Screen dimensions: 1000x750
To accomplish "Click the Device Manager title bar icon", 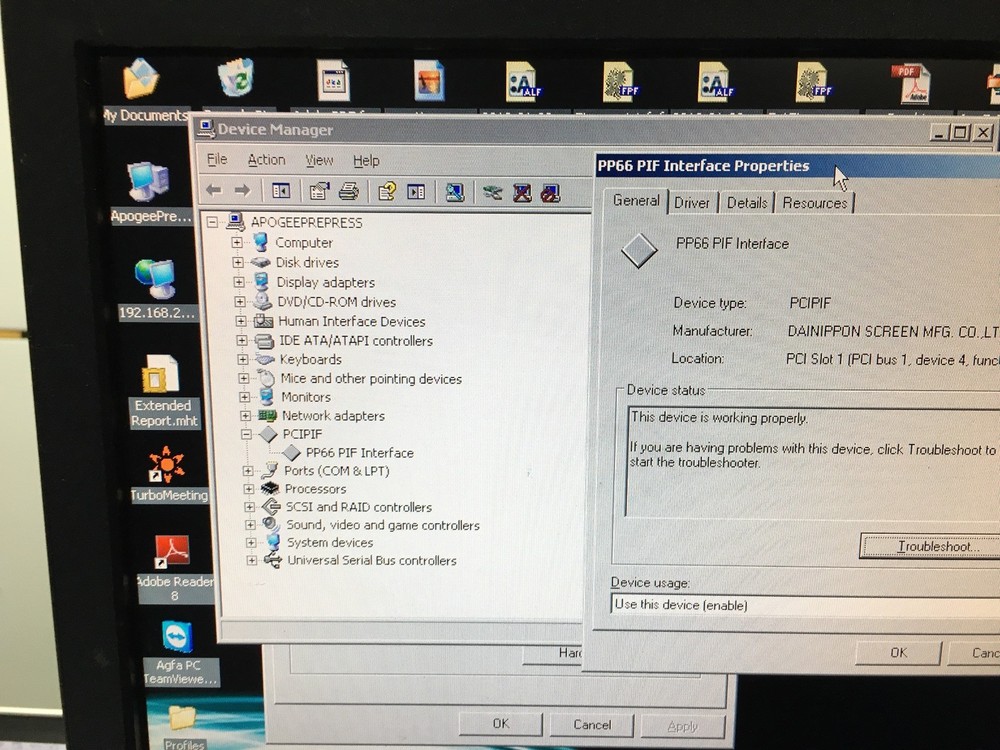I will point(205,129).
